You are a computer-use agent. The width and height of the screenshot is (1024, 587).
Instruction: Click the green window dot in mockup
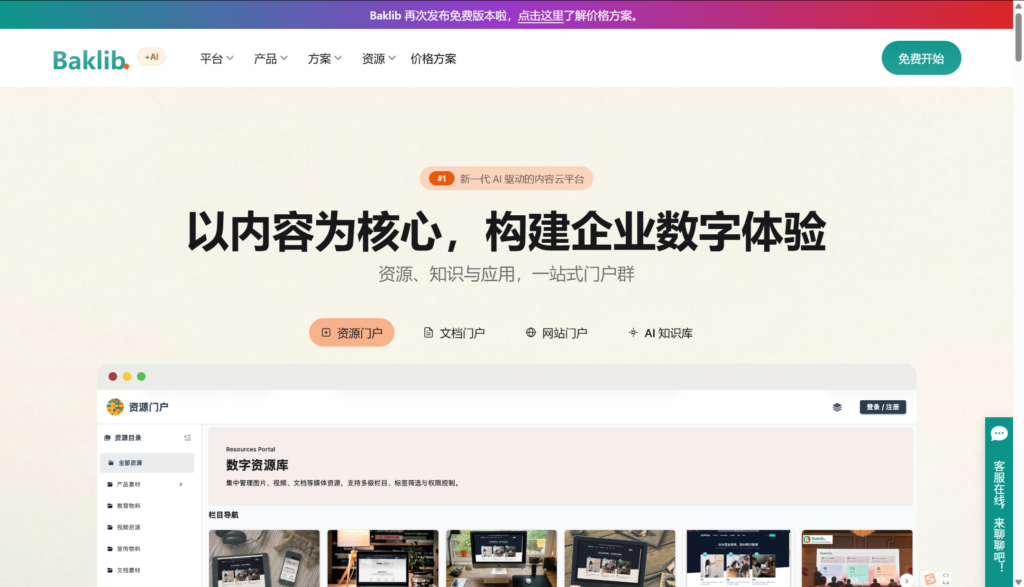click(x=141, y=377)
